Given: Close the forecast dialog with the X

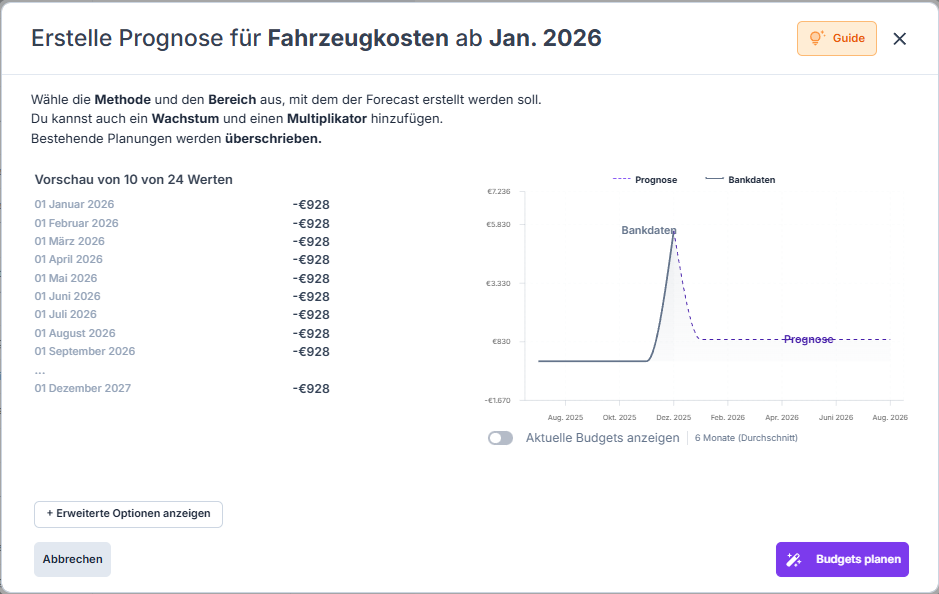Looking at the screenshot, I should [x=899, y=39].
